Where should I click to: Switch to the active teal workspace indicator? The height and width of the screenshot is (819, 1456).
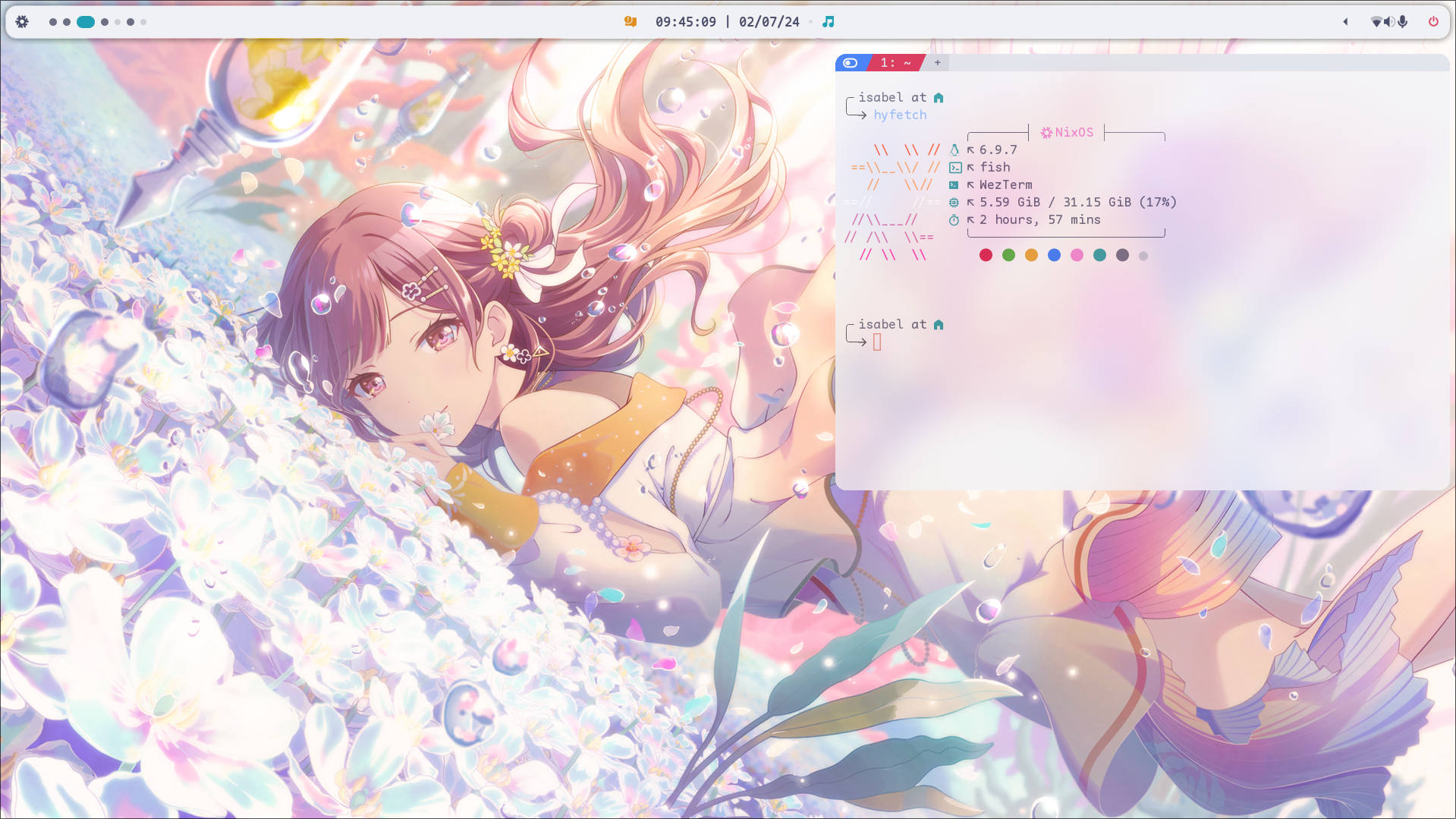[x=86, y=22]
